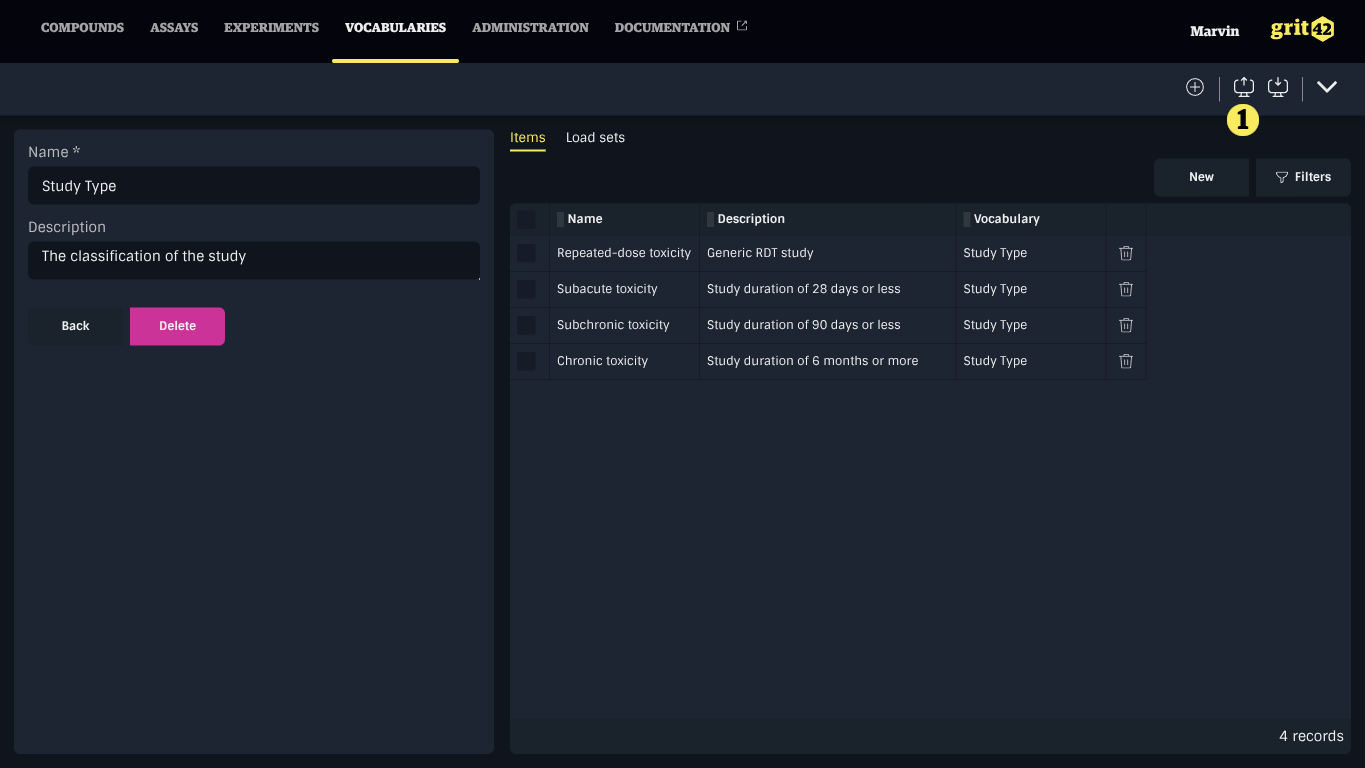Delete the Subacute toxicity item
Image resolution: width=1365 pixels, height=768 pixels.
(1126, 289)
